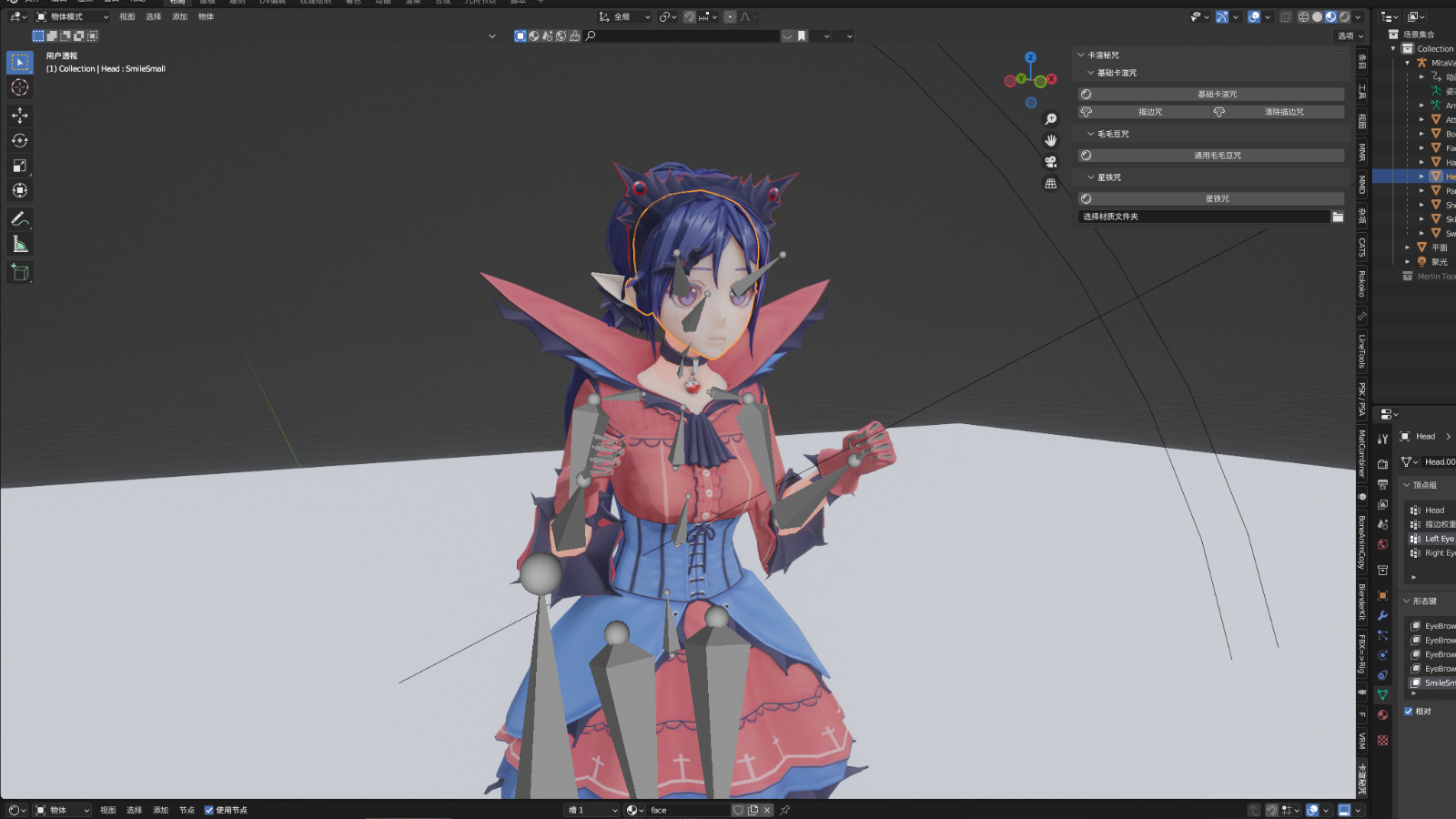
Task: Click the 通用毛毛豆咒 button
Action: tap(1217, 156)
